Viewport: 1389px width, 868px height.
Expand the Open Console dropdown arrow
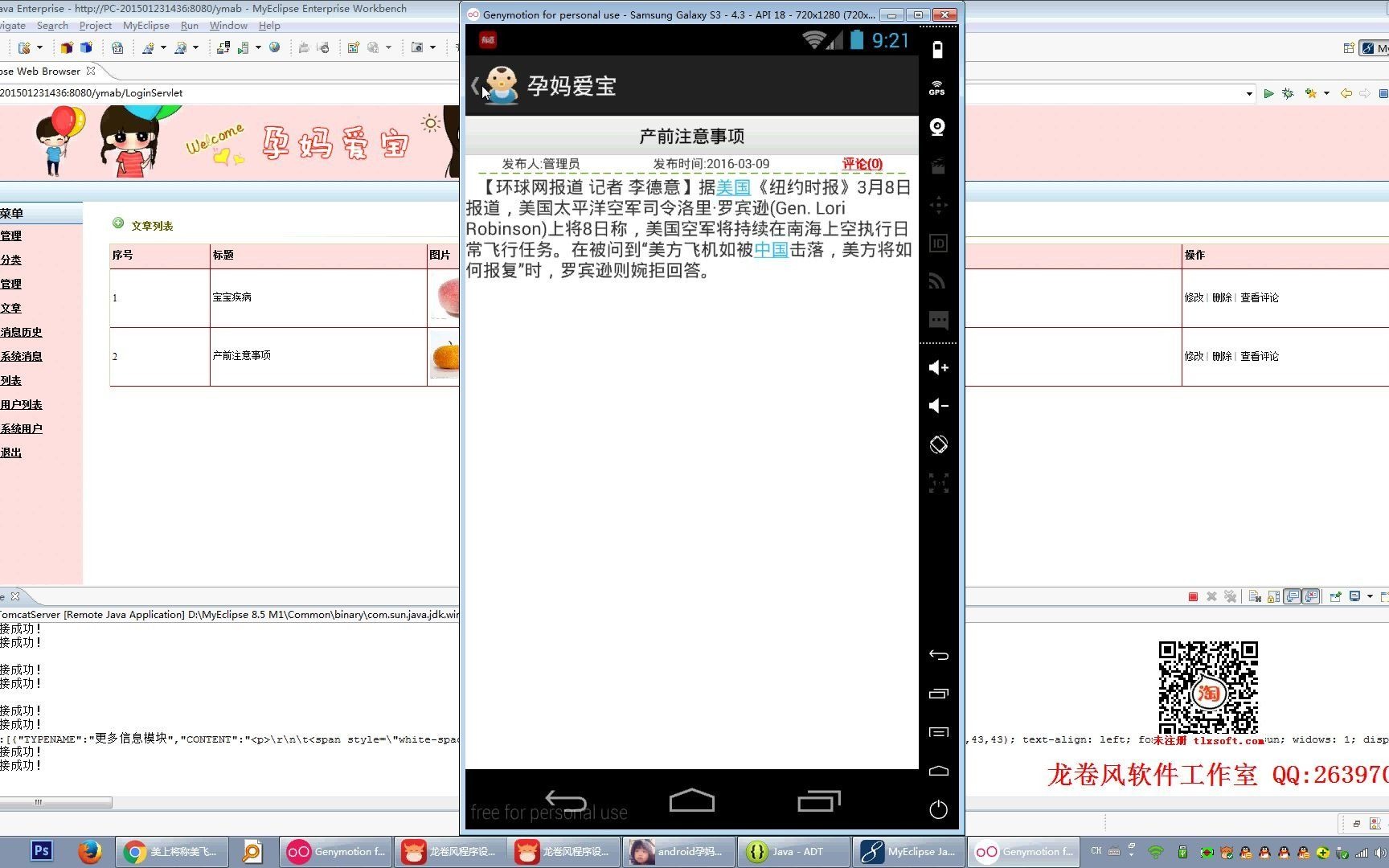[x=1370, y=596]
